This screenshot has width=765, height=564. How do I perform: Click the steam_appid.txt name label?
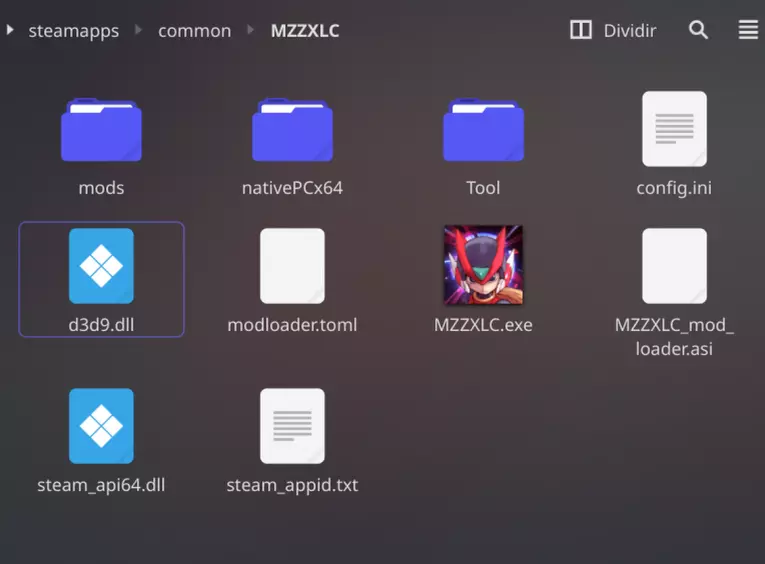click(x=292, y=485)
